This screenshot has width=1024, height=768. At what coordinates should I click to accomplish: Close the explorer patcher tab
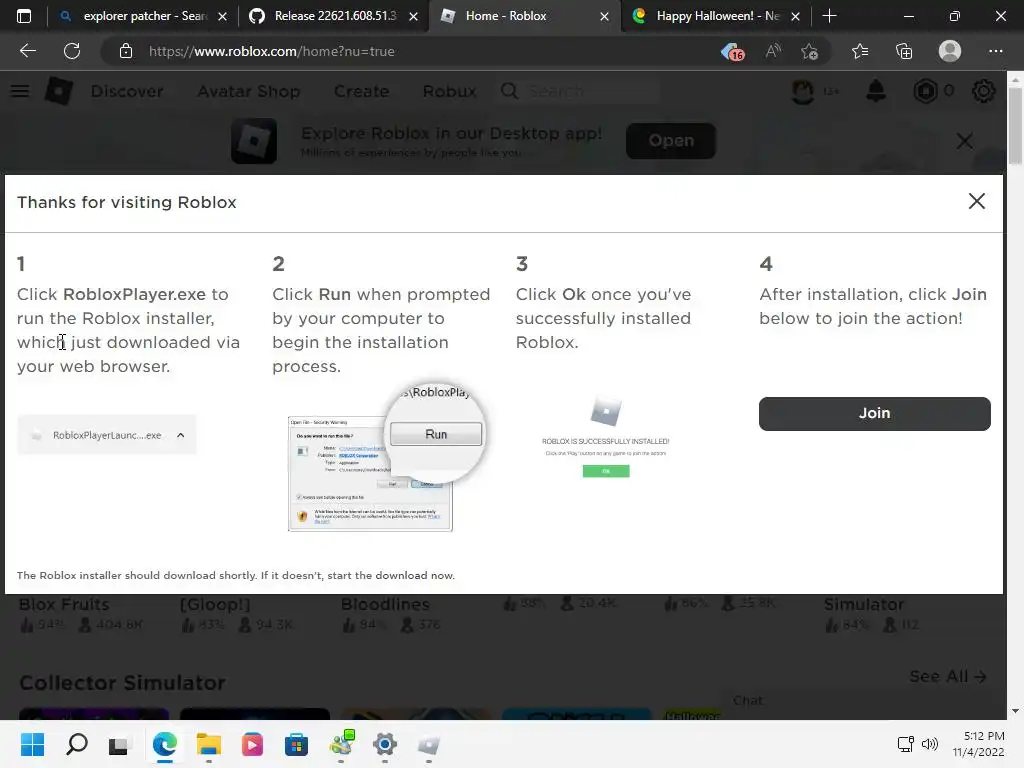click(222, 16)
